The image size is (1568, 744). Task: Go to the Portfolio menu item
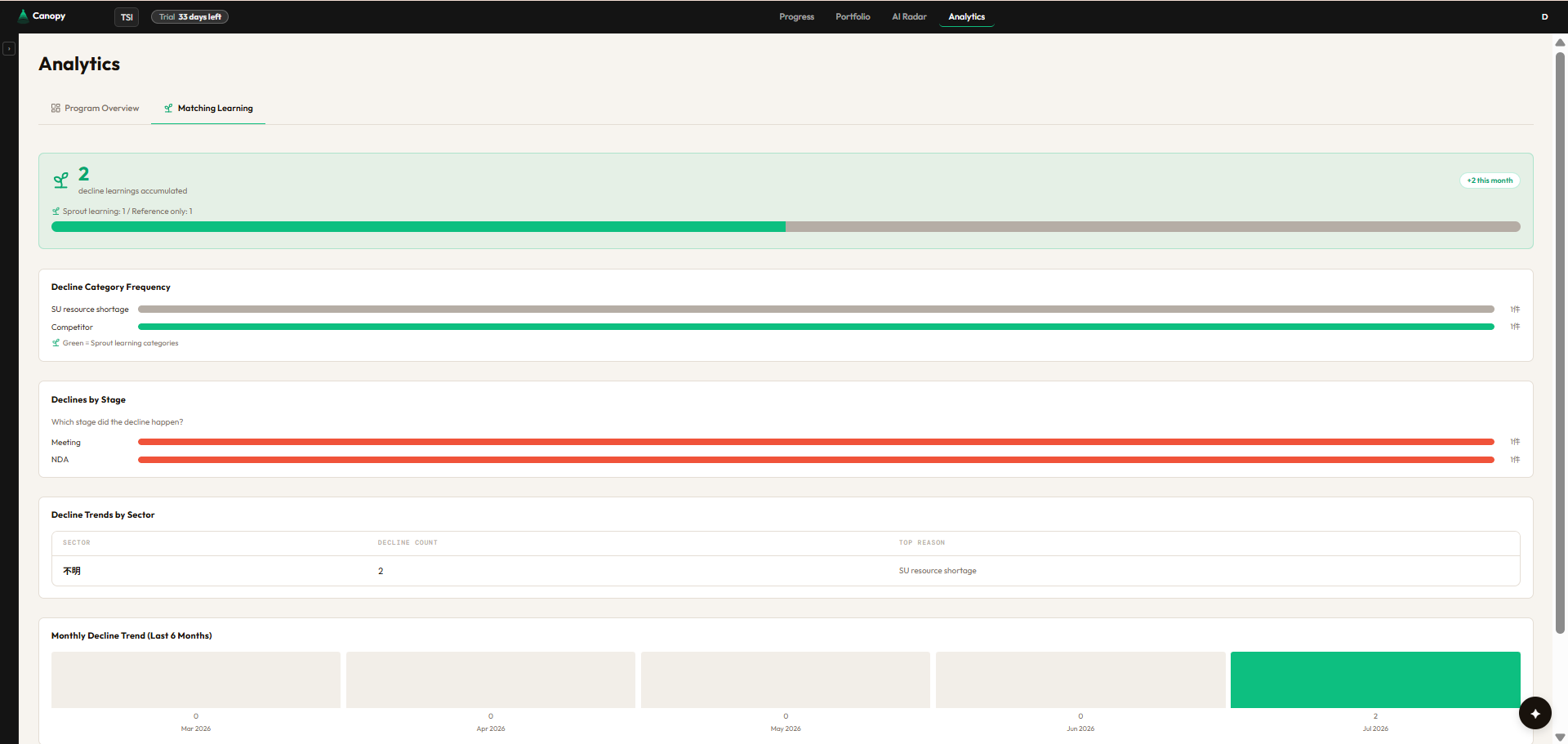coord(853,17)
